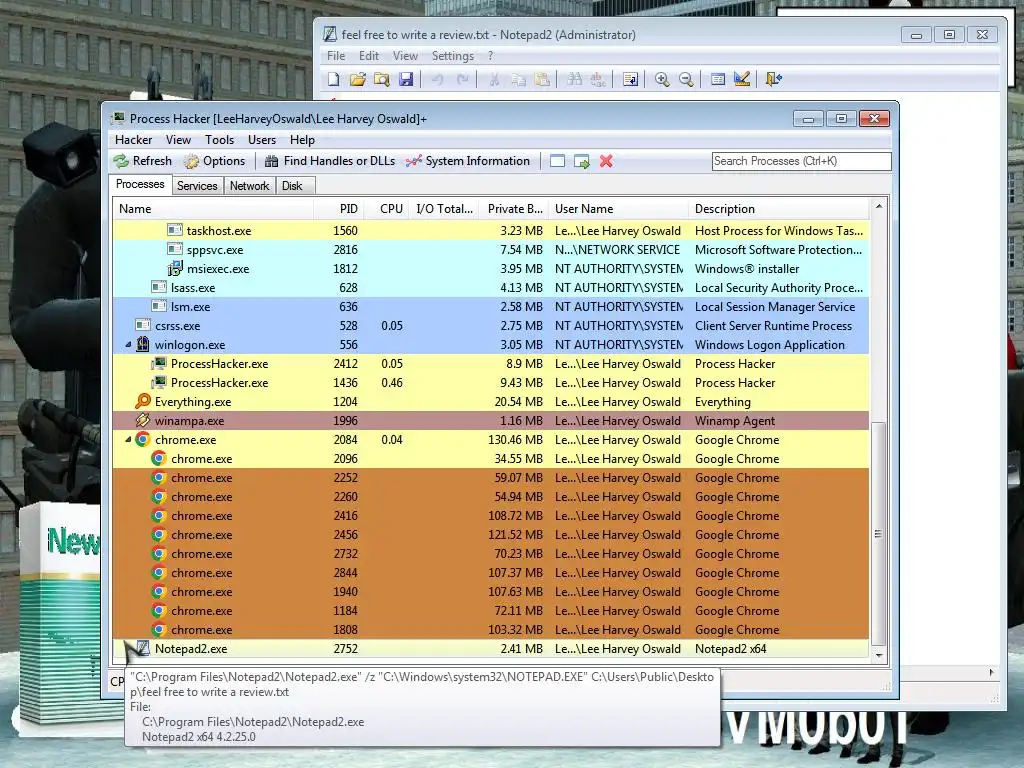Click the Replace icon in Notepad2 toolbar

click(x=598, y=80)
